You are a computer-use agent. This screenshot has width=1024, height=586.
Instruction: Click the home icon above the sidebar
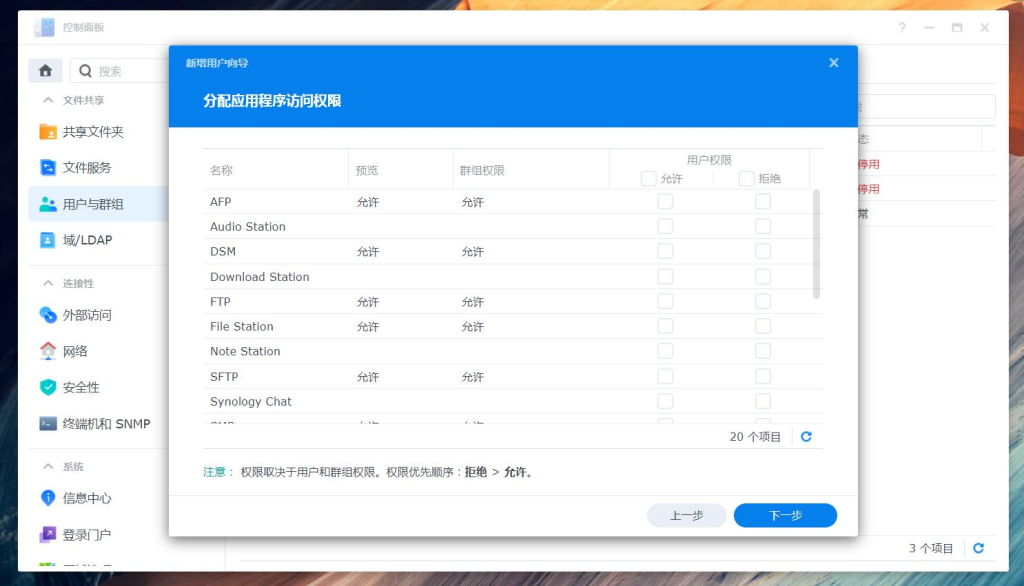tap(45, 70)
